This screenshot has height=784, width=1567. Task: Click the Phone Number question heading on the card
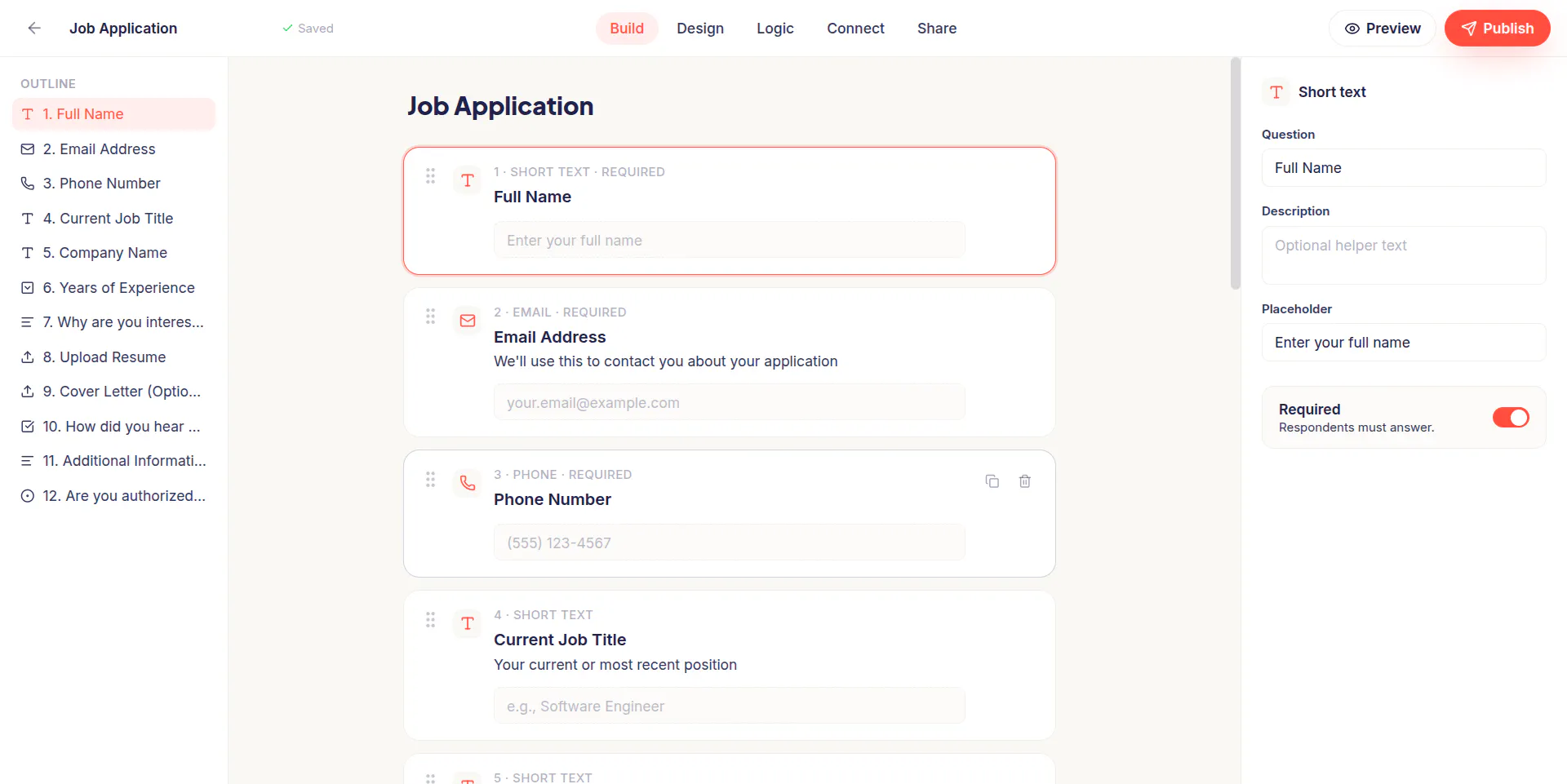click(x=553, y=499)
